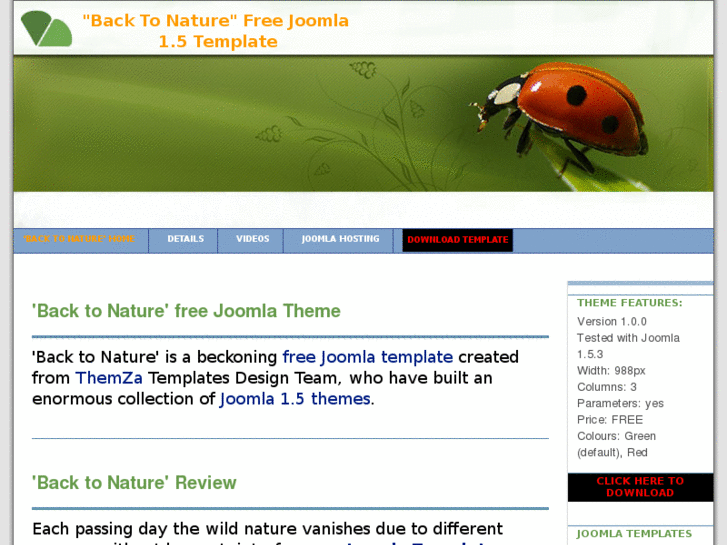727x545 pixels.
Task: Open the 'Joomla 1.5 themes' link
Action: [295, 399]
